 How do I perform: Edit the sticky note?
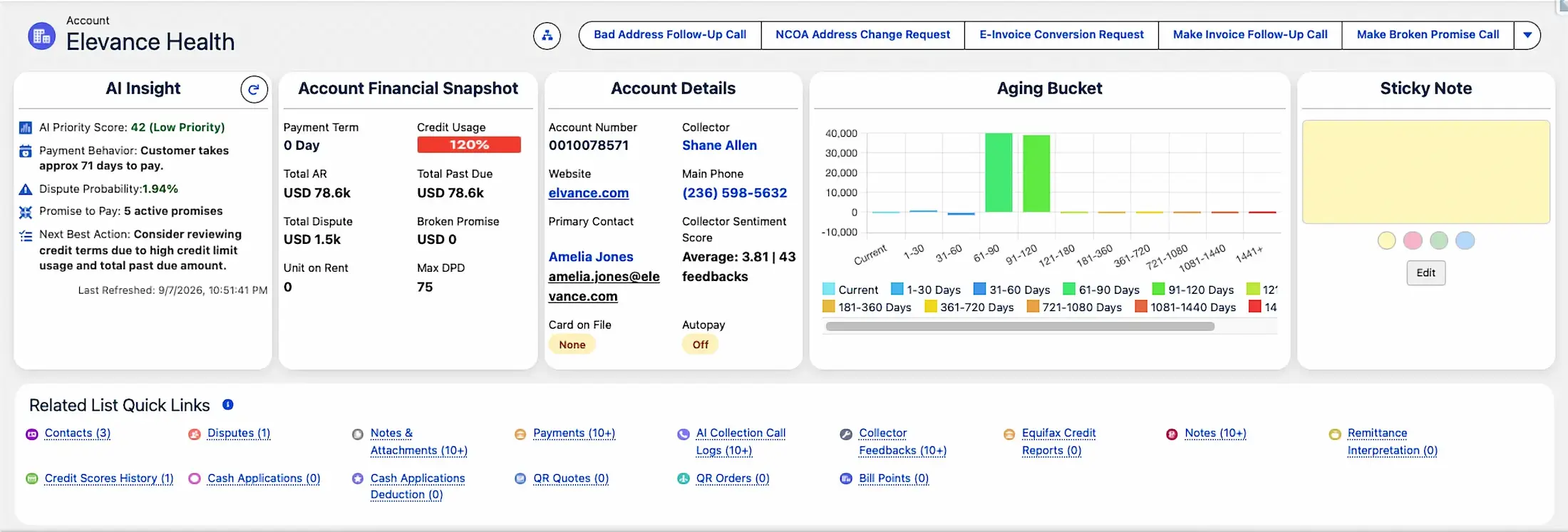pos(1426,272)
